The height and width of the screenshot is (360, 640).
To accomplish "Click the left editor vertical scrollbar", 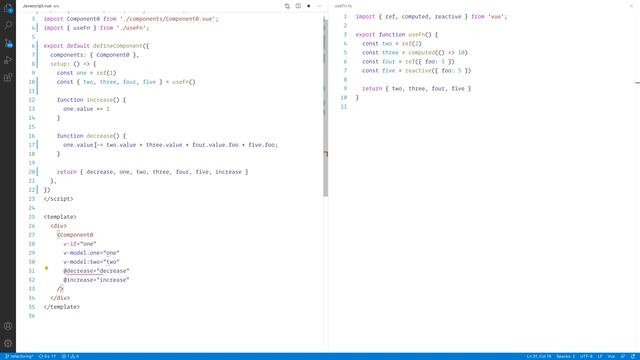I will (x=326, y=108).
